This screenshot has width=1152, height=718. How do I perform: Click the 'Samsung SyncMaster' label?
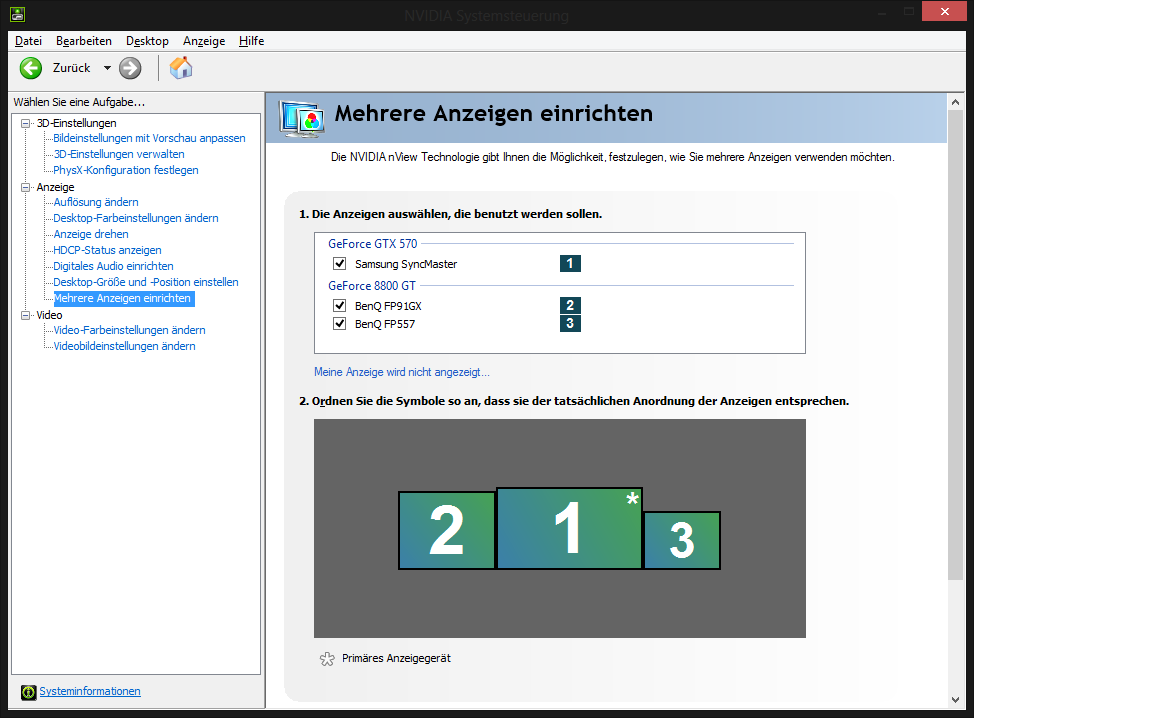(406, 264)
